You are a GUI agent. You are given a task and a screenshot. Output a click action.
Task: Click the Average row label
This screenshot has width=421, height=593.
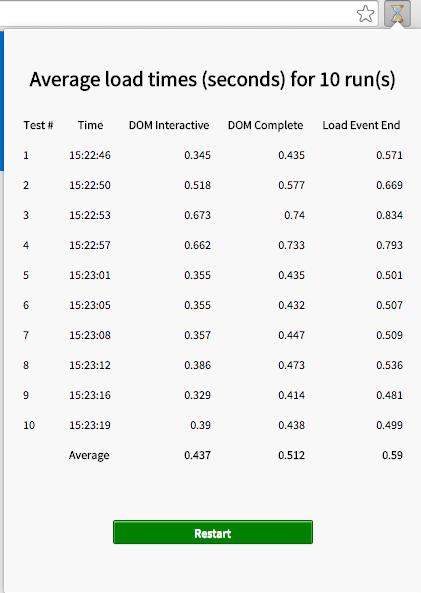click(89, 455)
